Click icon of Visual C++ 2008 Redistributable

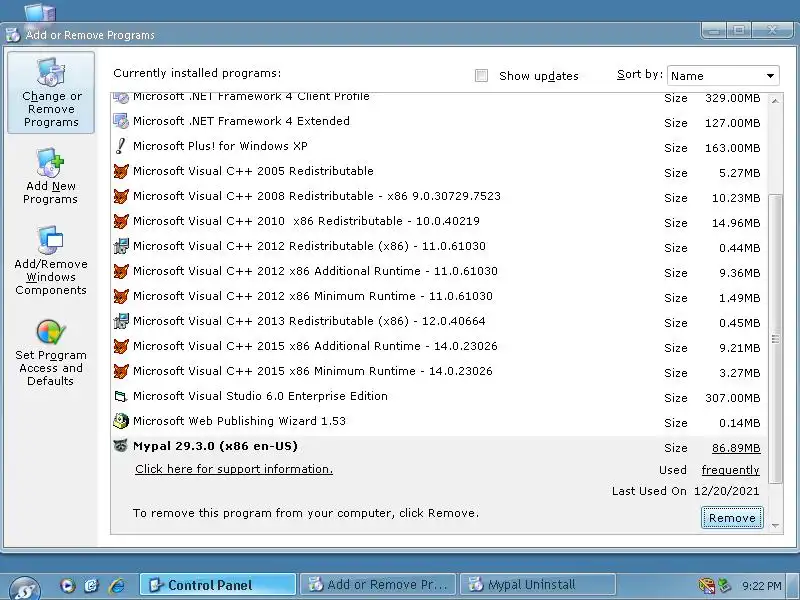[121, 196]
